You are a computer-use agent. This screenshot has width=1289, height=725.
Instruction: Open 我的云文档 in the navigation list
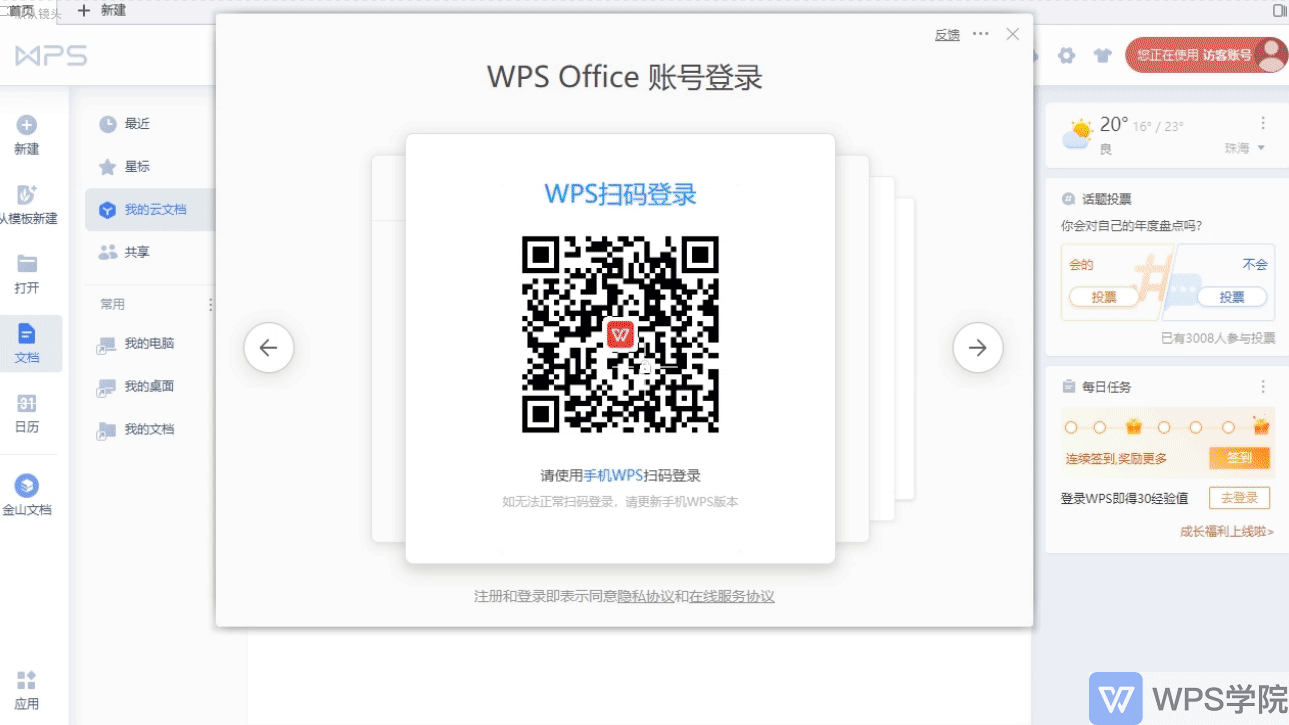point(150,210)
